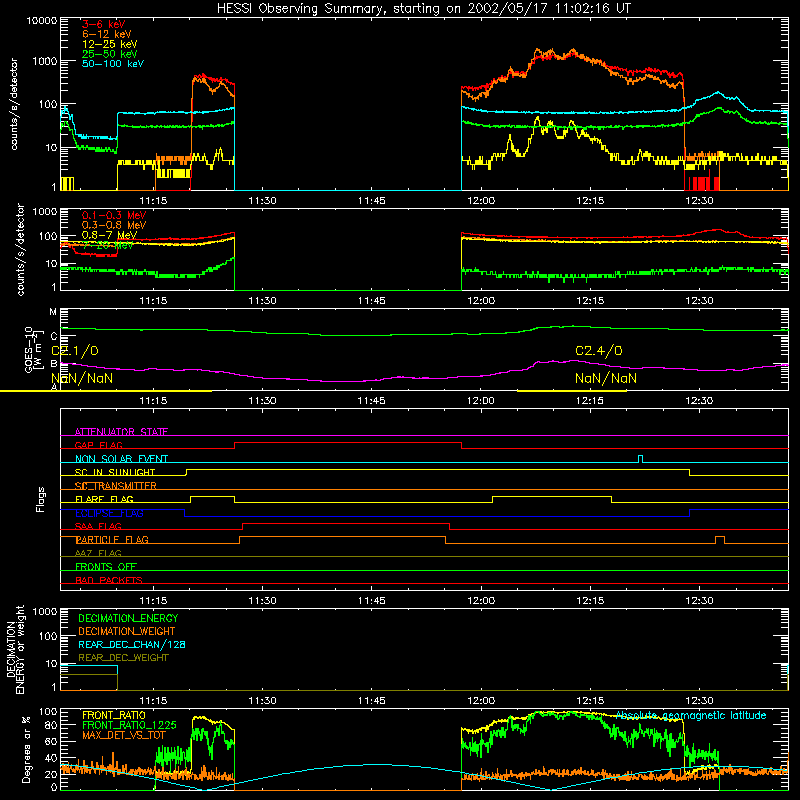Select the SAA_FLAG label
Image resolution: width=800 pixels, height=800 pixels.
pyautogui.click(x=98, y=526)
